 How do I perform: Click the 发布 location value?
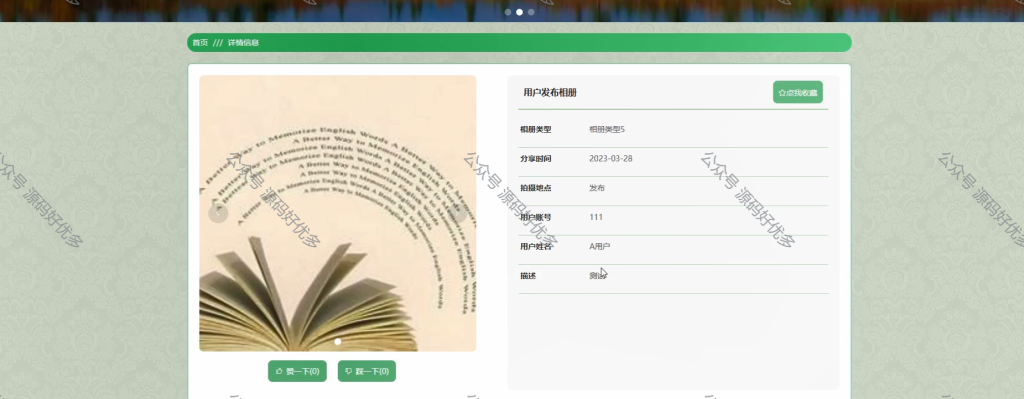(x=597, y=188)
